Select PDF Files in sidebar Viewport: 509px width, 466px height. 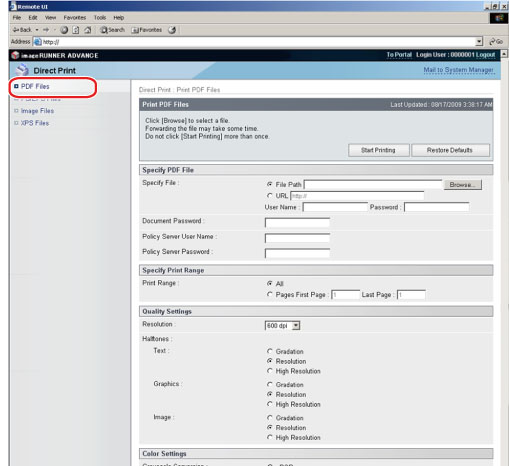[x=35, y=86]
